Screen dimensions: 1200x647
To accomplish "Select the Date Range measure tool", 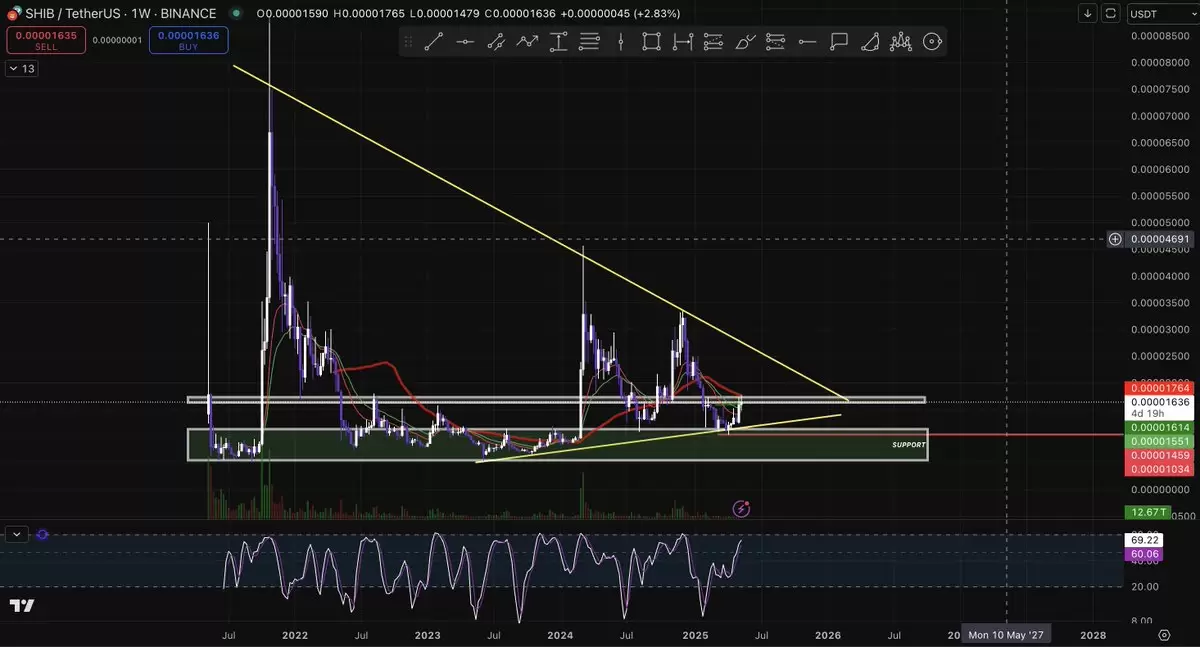I will pyautogui.click(x=683, y=42).
